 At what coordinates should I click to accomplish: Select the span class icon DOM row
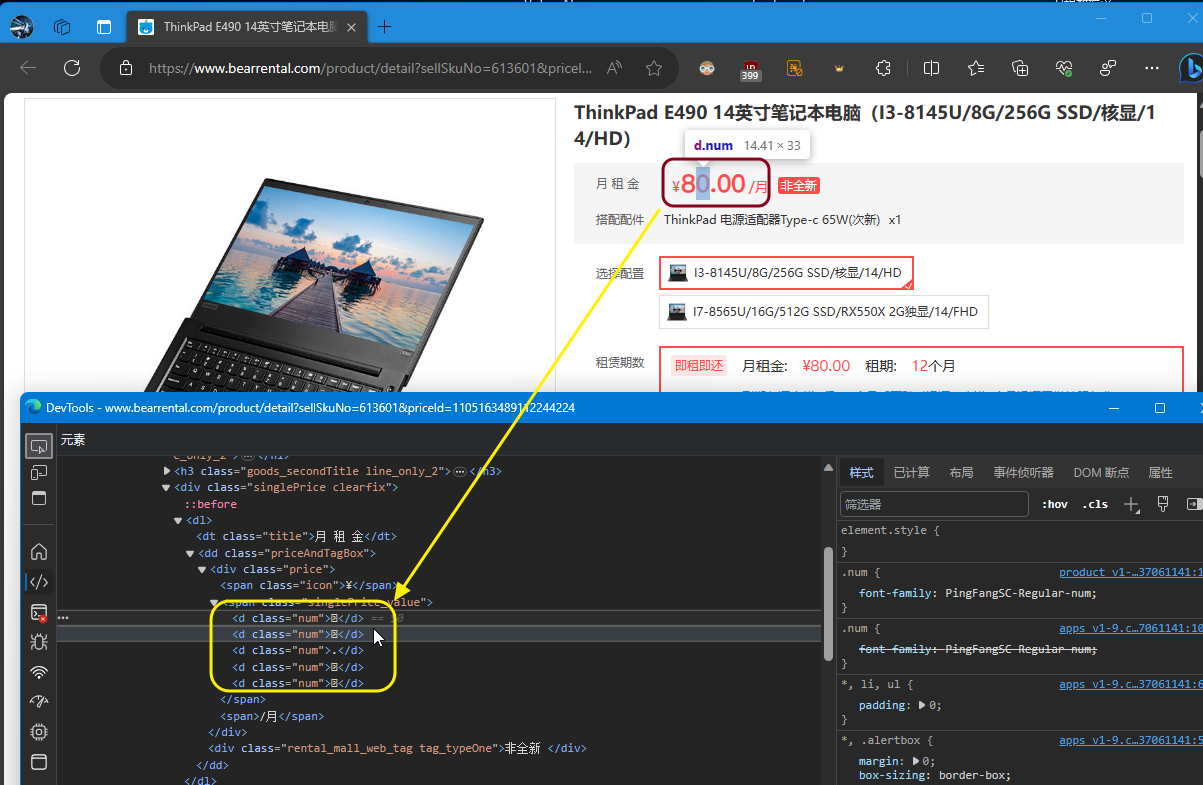[308, 585]
